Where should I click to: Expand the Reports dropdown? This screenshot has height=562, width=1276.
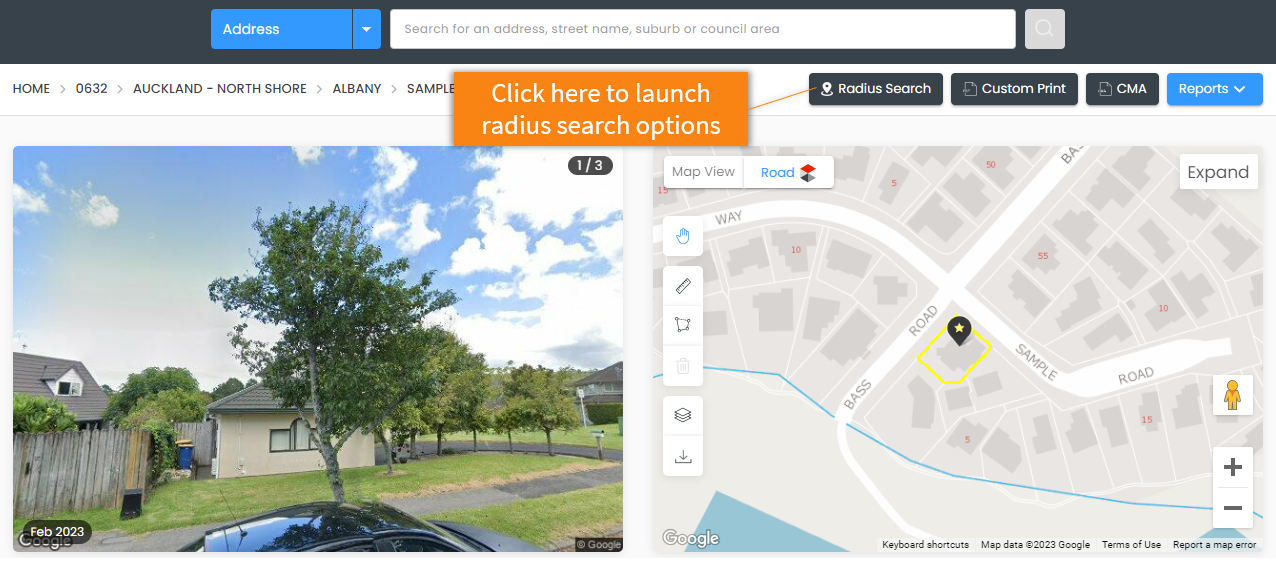(1214, 89)
